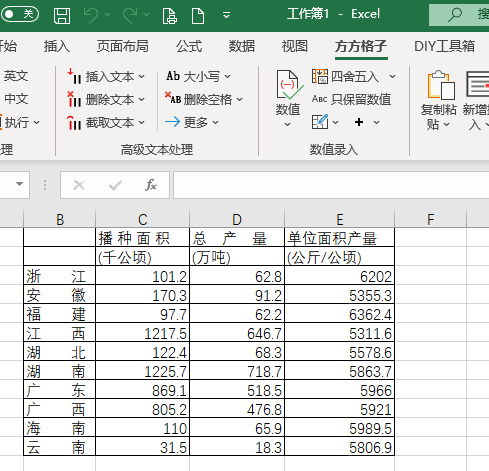The width and height of the screenshot is (489, 471).
Task: Expand the 复制粘贴 dropdown chevron
Action: [447, 125]
